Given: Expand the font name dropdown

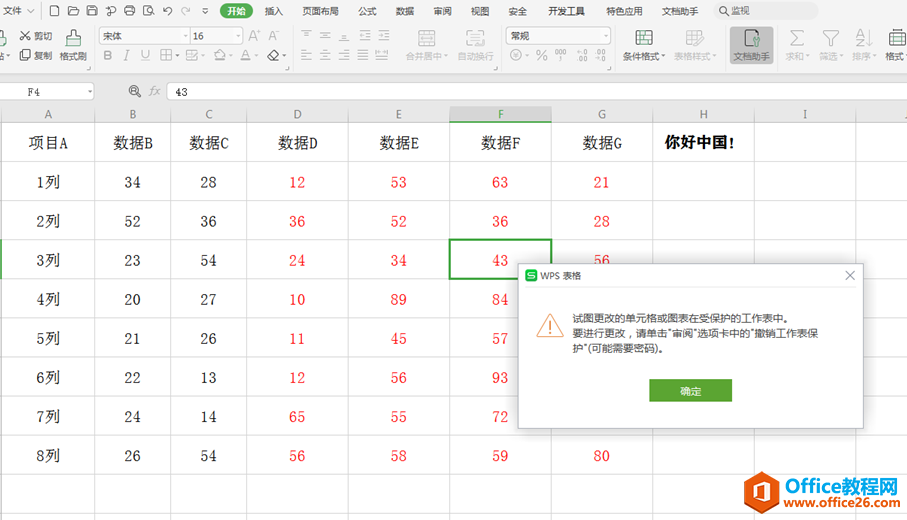Looking at the screenshot, I should click(x=186, y=36).
